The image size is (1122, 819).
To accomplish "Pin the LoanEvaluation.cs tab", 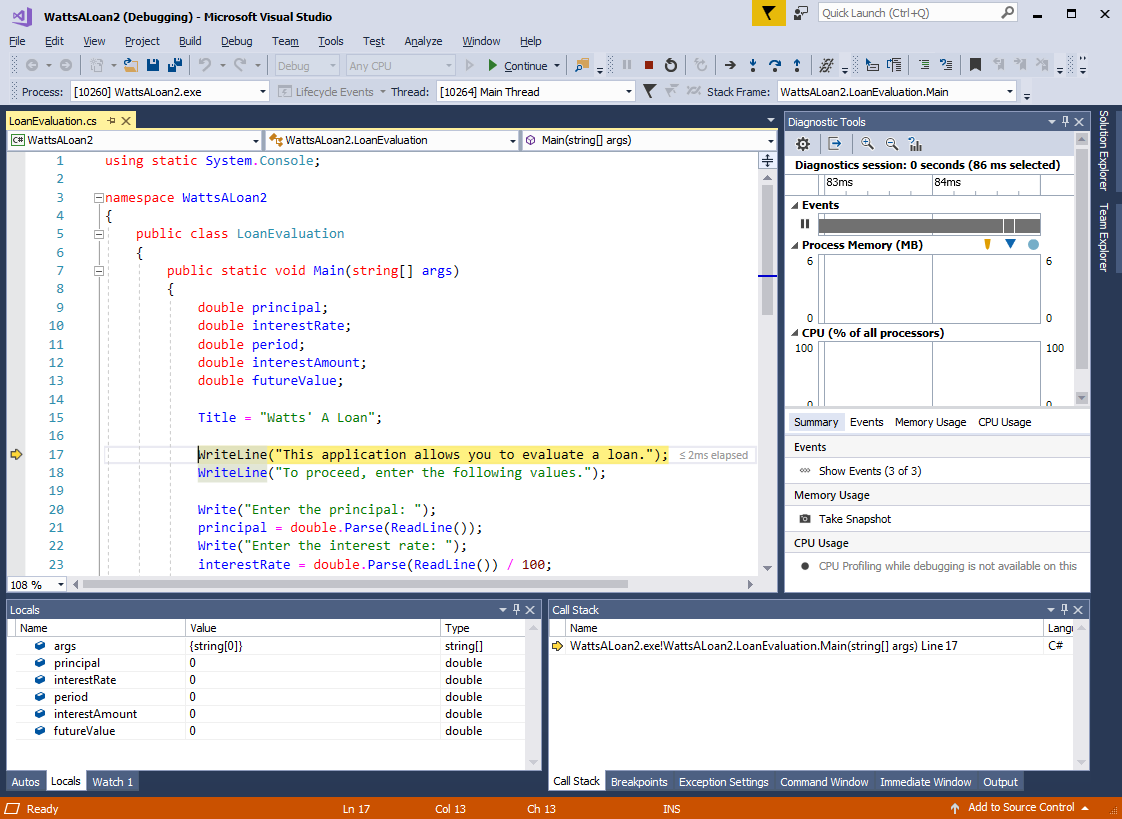I will tap(111, 121).
